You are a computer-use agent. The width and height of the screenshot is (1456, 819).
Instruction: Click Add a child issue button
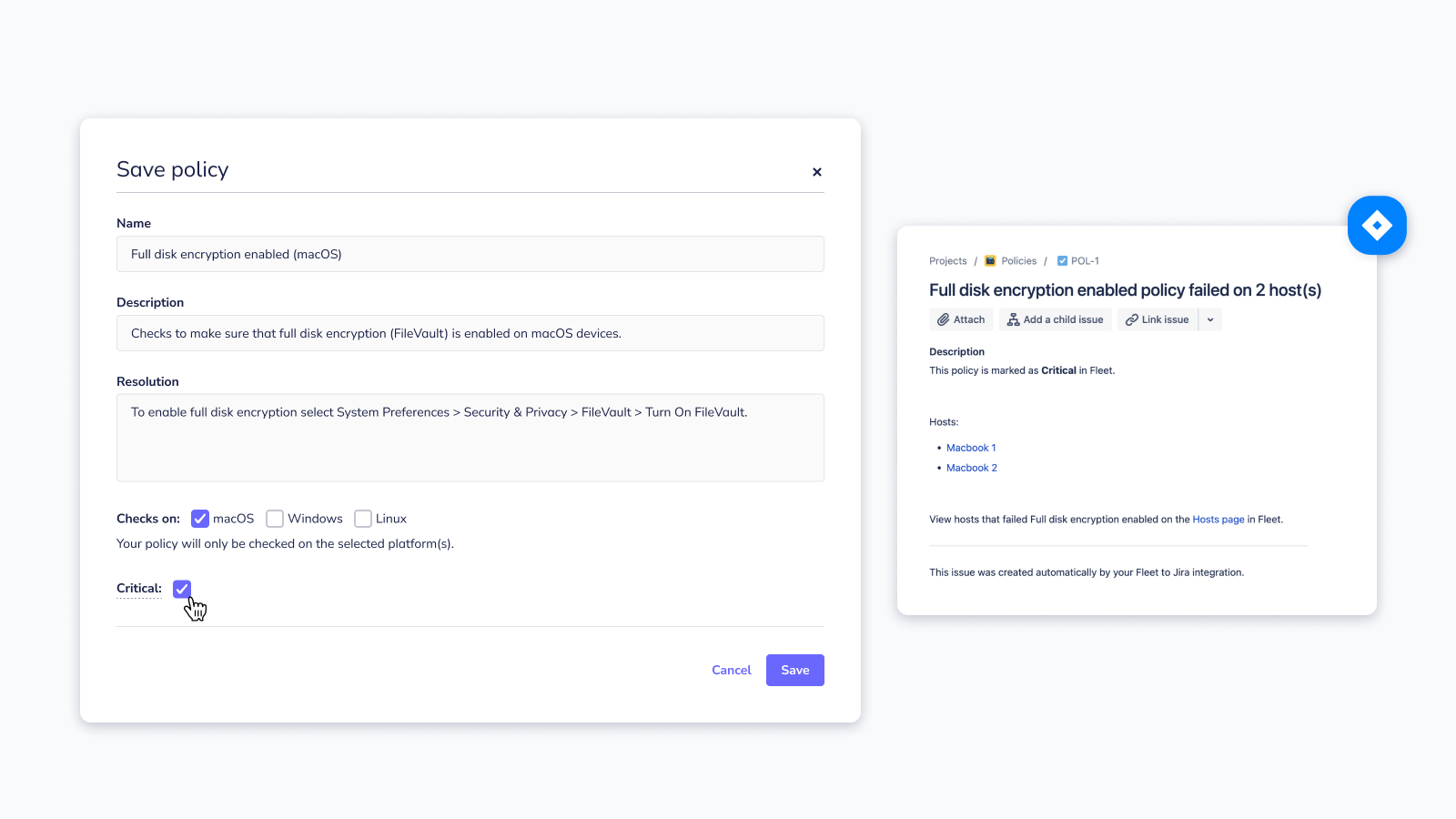pos(1055,319)
